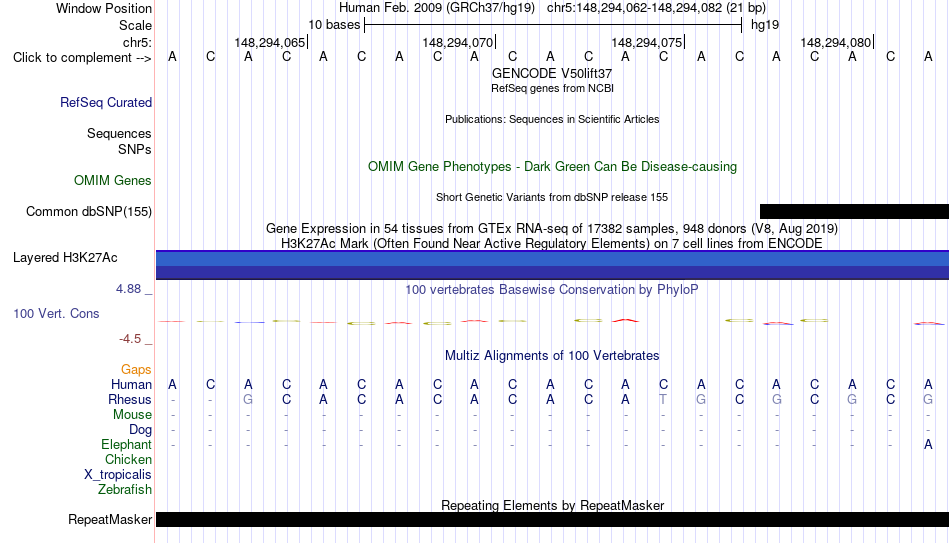Select the Chicken alignment row label
Image resolution: width=950 pixels, height=543 pixels.
tap(128, 460)
